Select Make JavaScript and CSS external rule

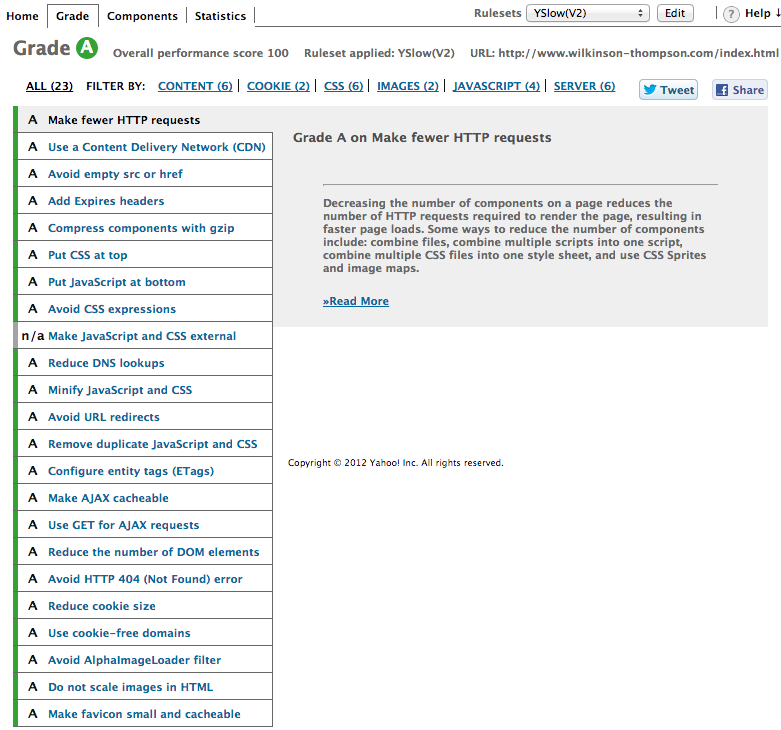pyautogui.click(x=142, y=336)
